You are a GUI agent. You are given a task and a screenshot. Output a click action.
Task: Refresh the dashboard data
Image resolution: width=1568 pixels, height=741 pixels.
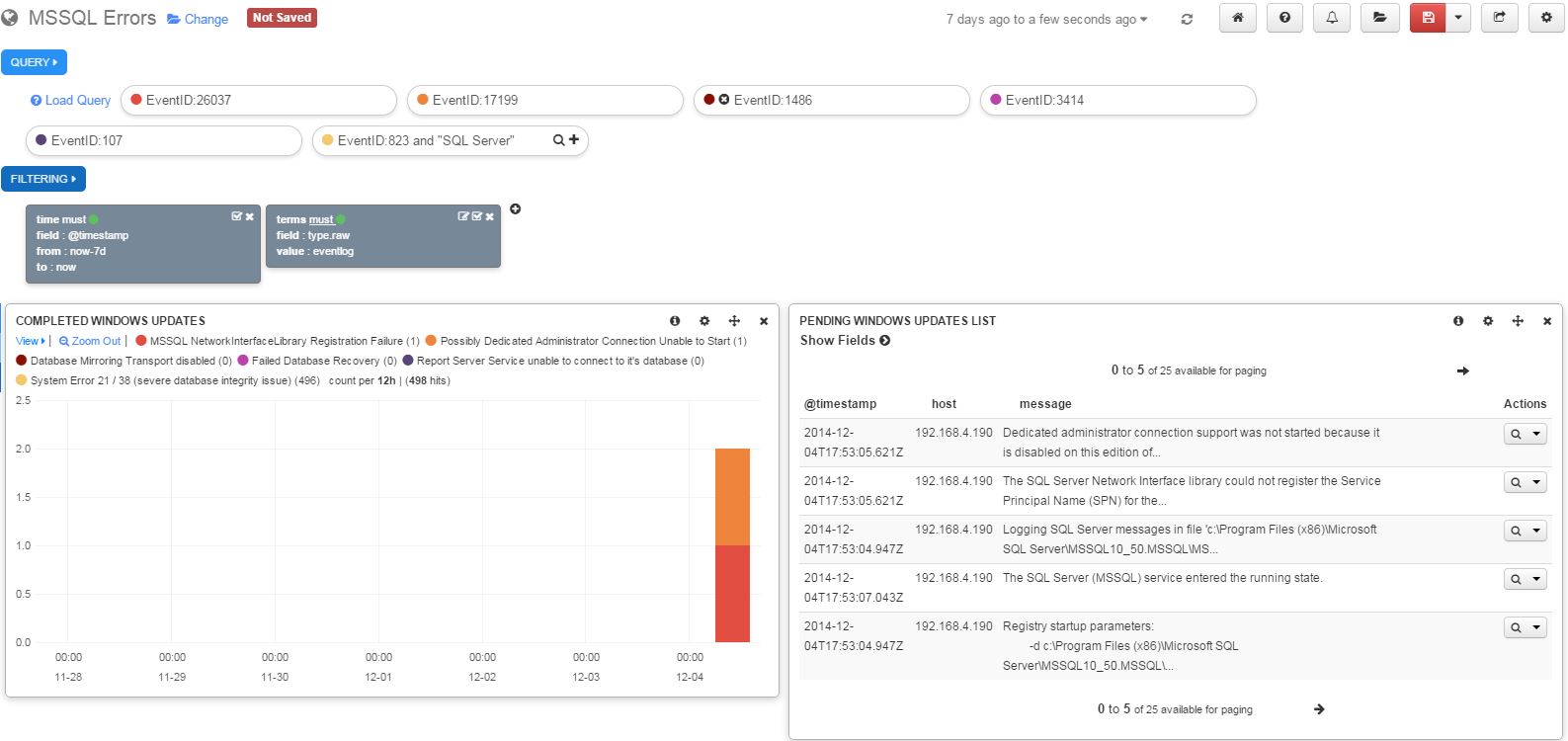coord(1187,19)
